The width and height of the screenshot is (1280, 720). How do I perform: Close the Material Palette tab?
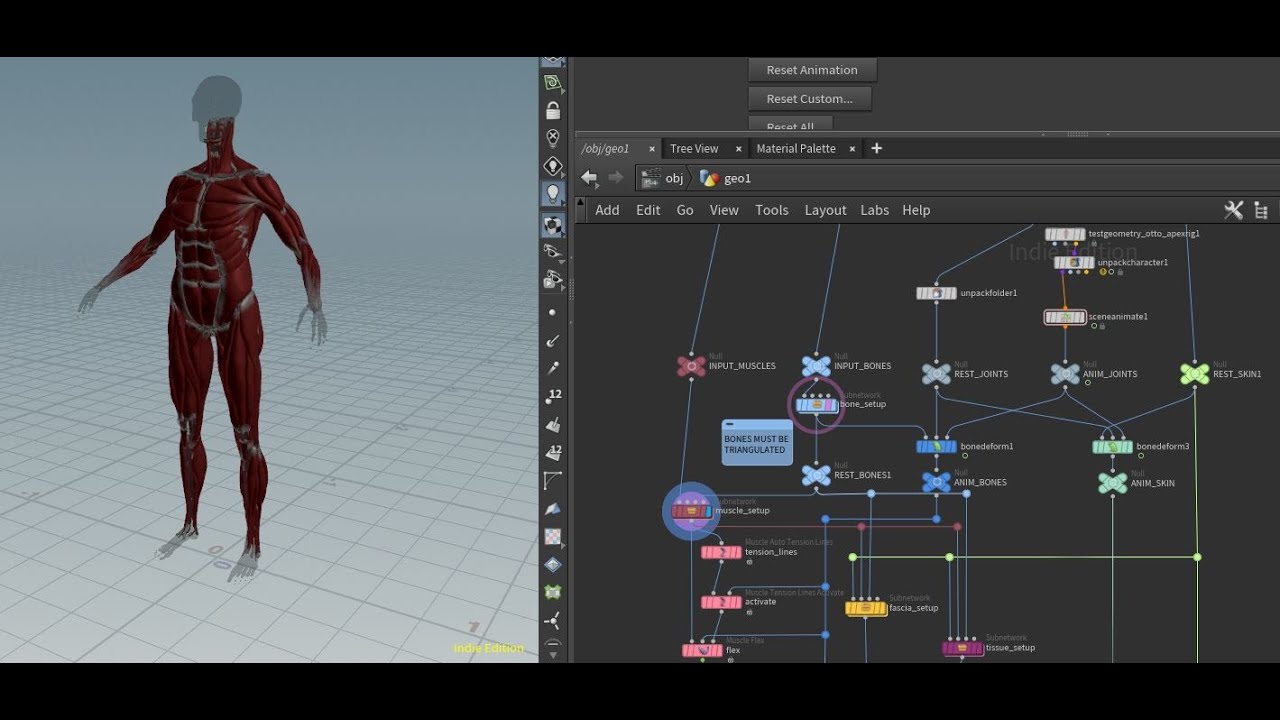852,148
